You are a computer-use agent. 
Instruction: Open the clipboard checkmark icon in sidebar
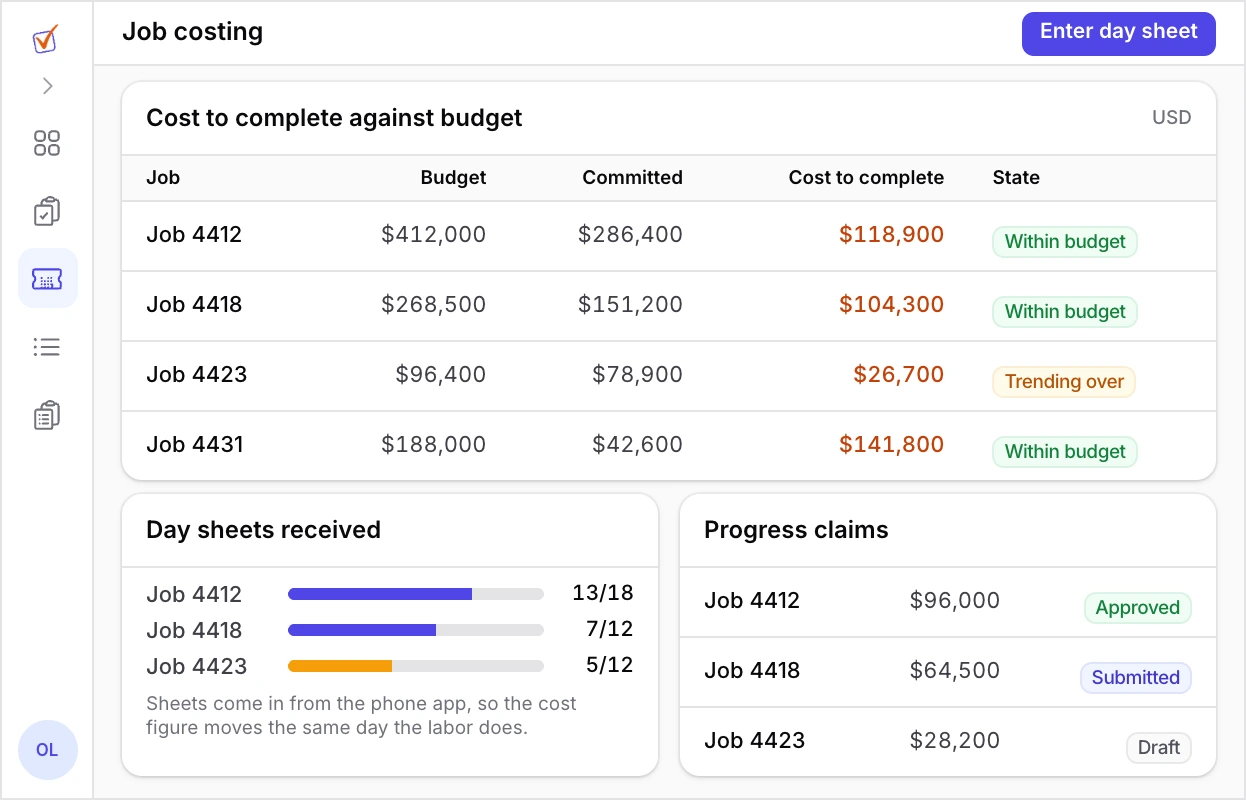click(47, 211)
